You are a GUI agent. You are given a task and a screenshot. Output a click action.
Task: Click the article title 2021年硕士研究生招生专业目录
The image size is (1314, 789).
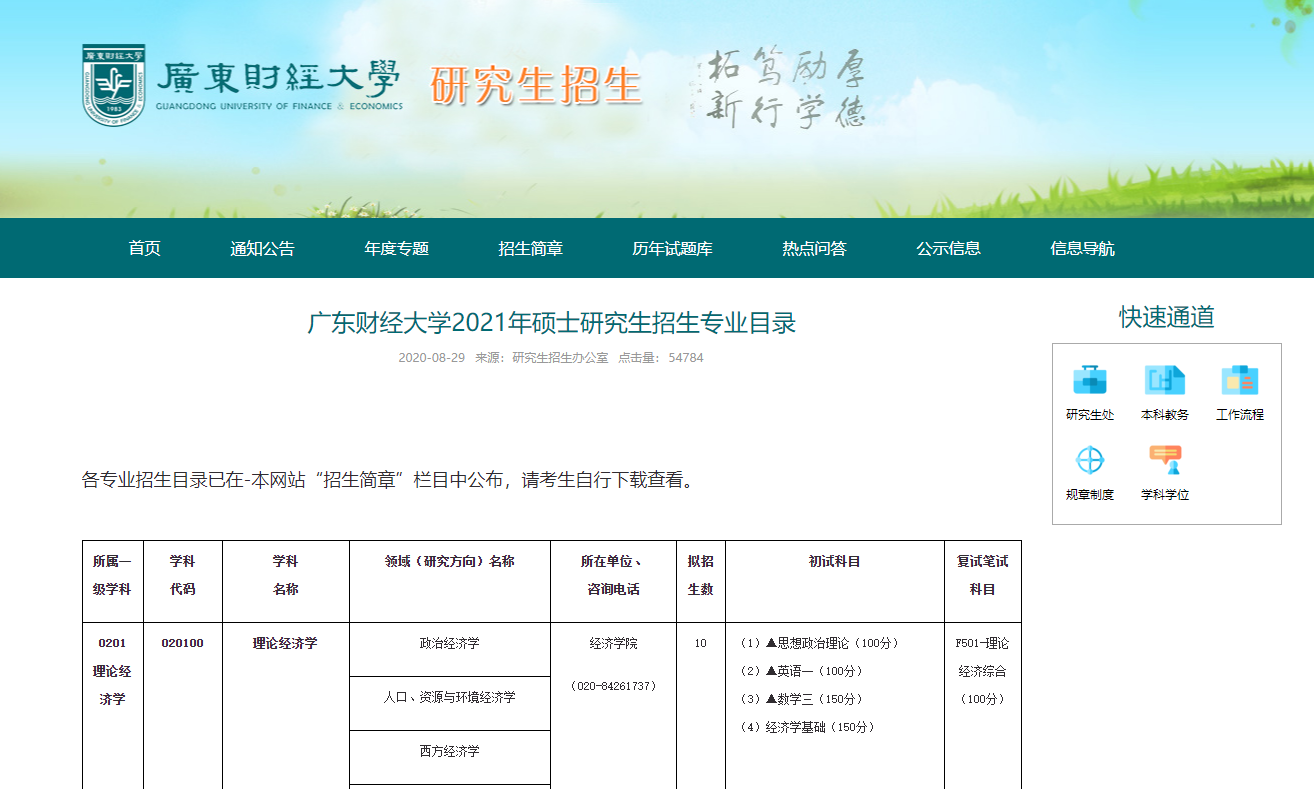tap(551, 324)
